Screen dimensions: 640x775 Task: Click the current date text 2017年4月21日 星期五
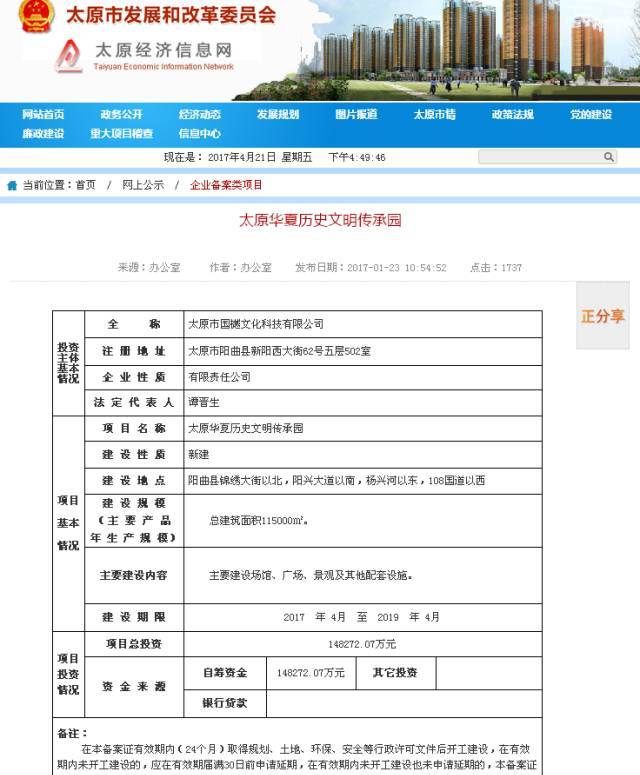click(259, 157)
